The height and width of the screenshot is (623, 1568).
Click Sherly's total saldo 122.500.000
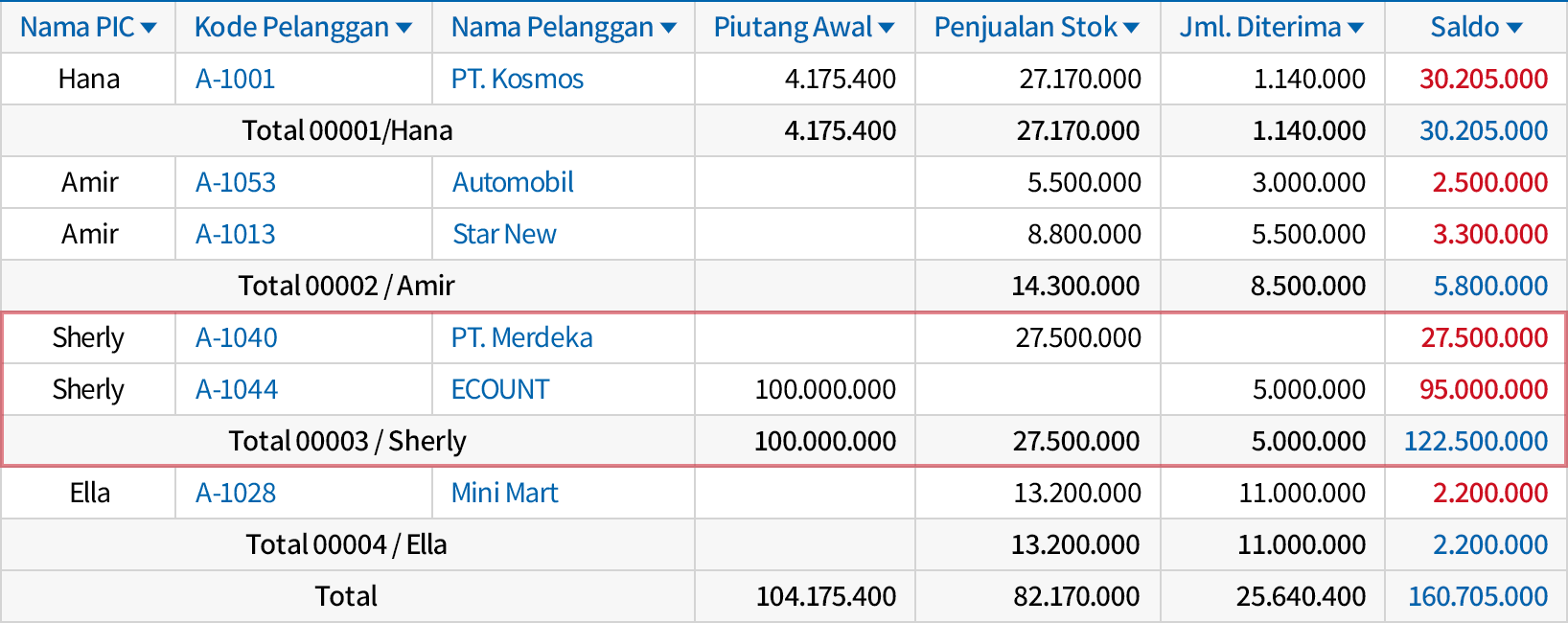[1476, 442]
